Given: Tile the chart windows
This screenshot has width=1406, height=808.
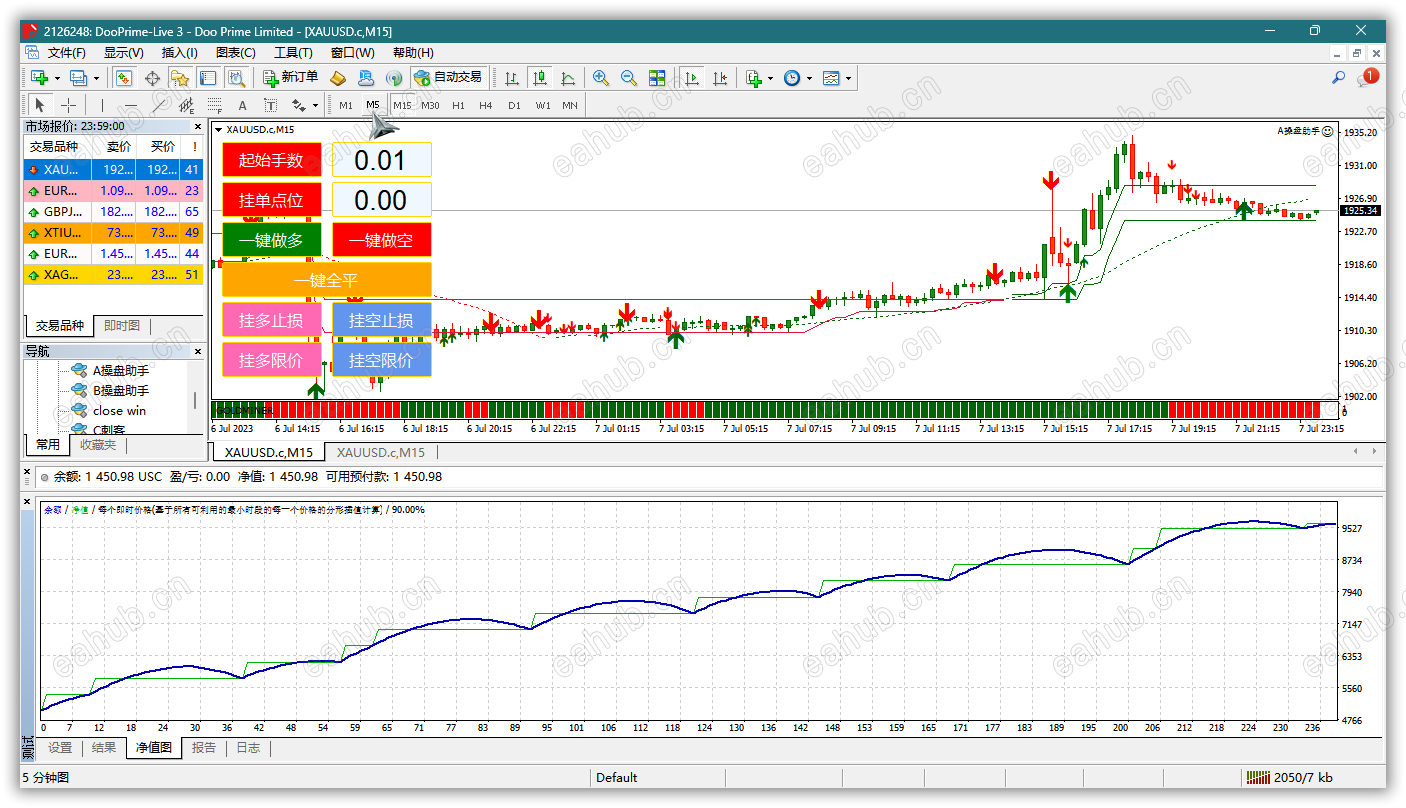Looking at the screenshot, I should (x=657, y=77).
